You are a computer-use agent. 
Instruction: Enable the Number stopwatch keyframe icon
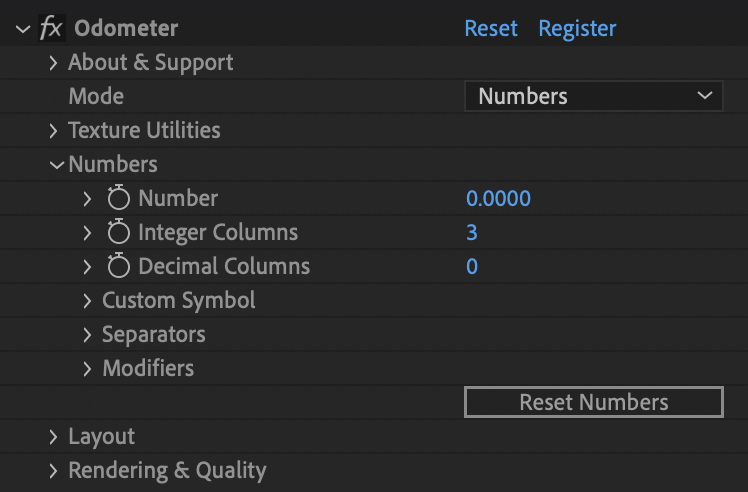[x=118, y=198]
